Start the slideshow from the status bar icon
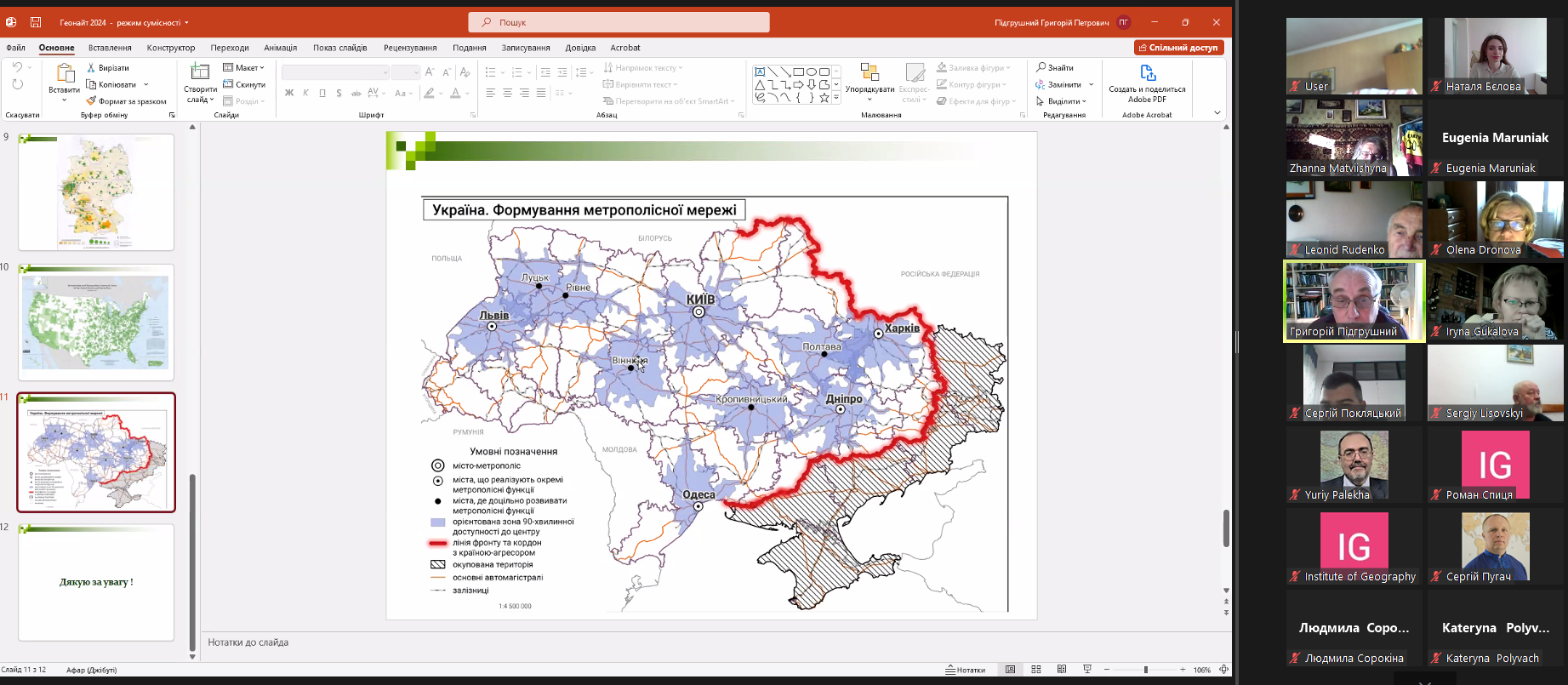Viewport: 1568px width, 685px height. tap(1087, 670)
